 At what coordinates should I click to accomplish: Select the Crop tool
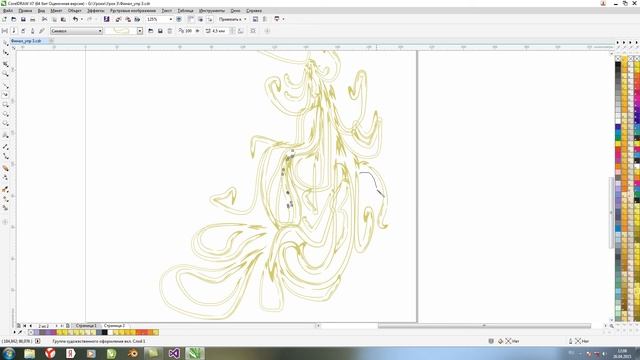click(x=5, y=64)
